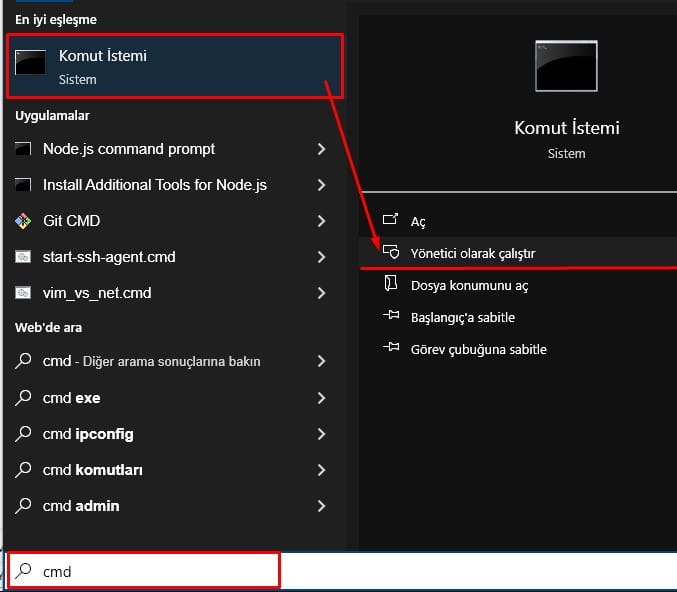The width and height of the screenshot is (677, 592).
Task: Expand the Node.js command prompt chevron
Action: click(321, 149)
